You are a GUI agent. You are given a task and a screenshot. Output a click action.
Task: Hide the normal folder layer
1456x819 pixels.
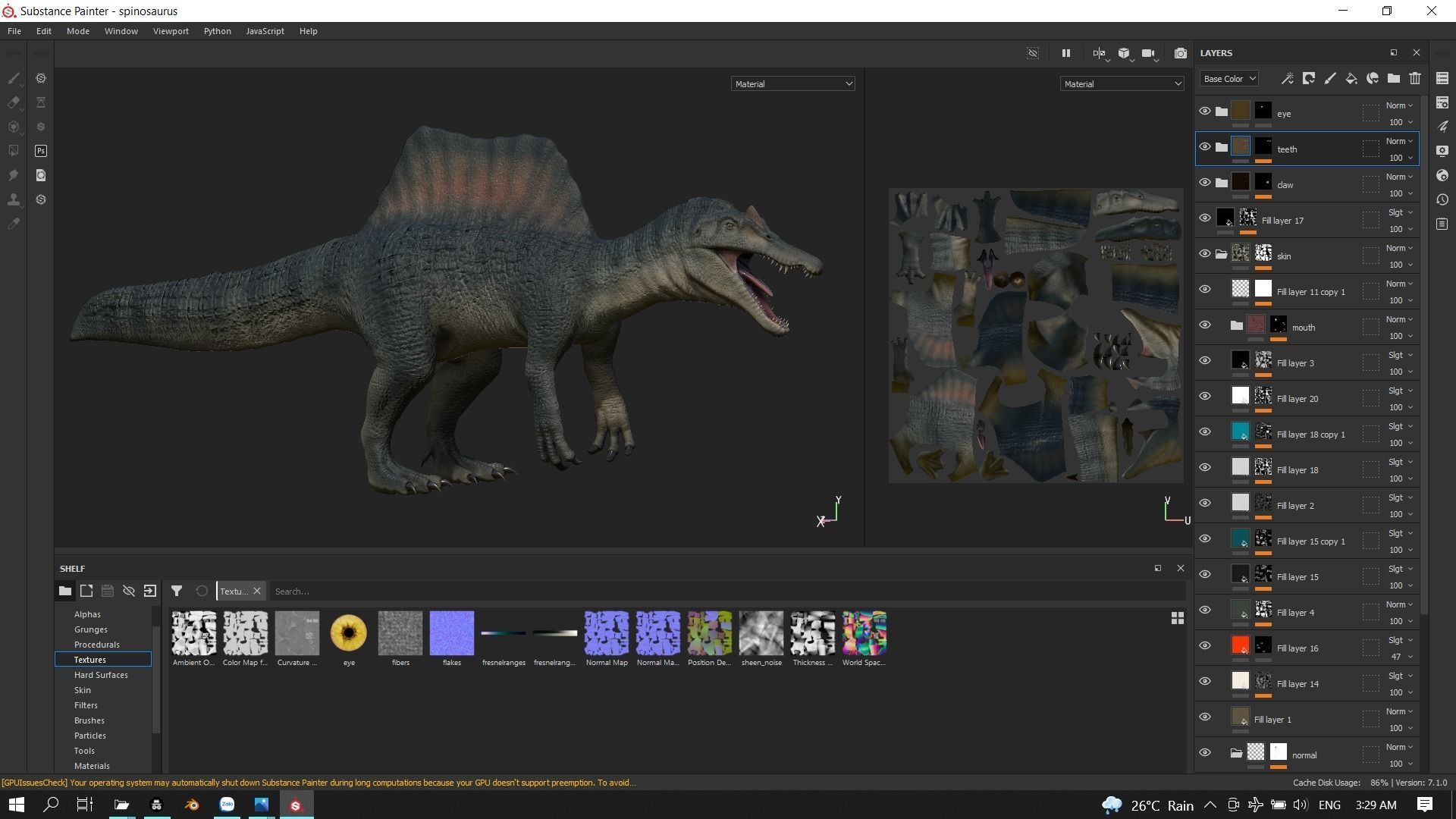point(1204,752)
